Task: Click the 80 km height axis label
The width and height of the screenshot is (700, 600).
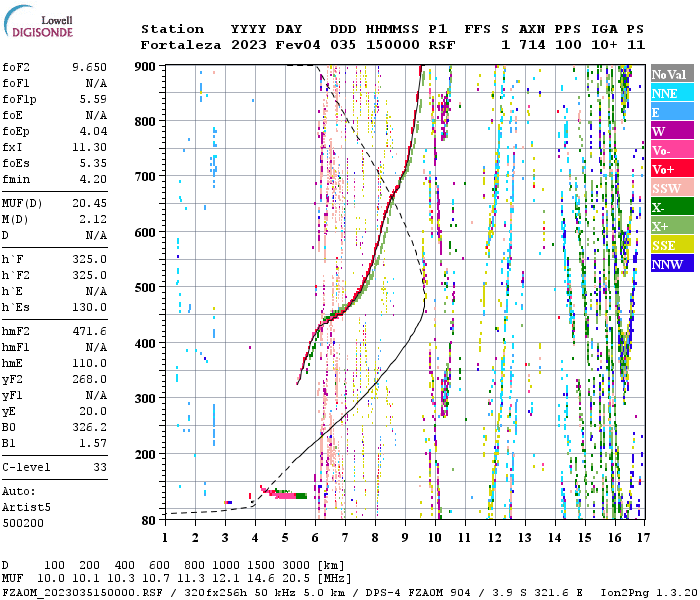Action: (x=149, y=521)
